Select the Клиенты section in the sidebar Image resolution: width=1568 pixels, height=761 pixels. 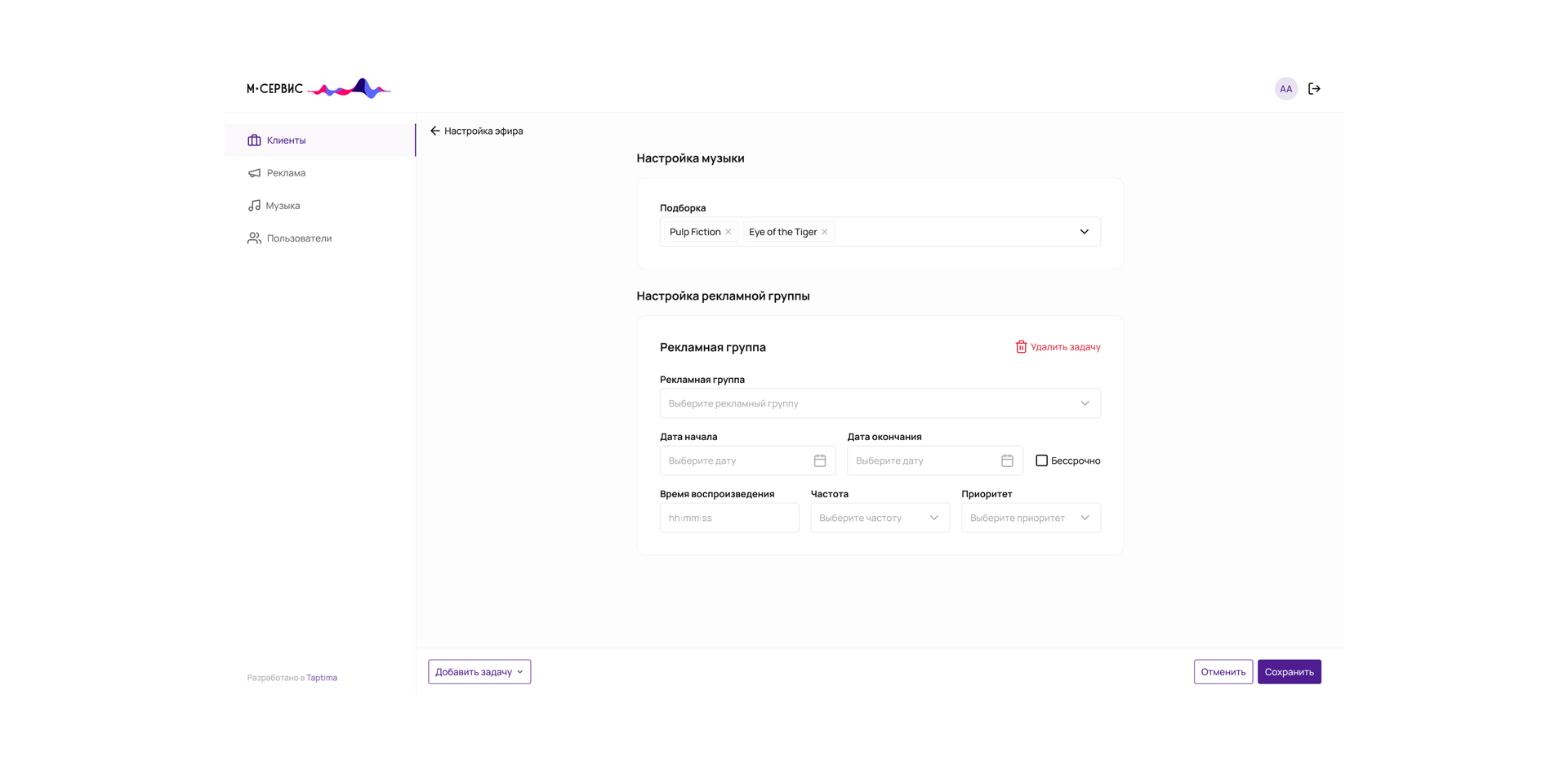(286, 140)
